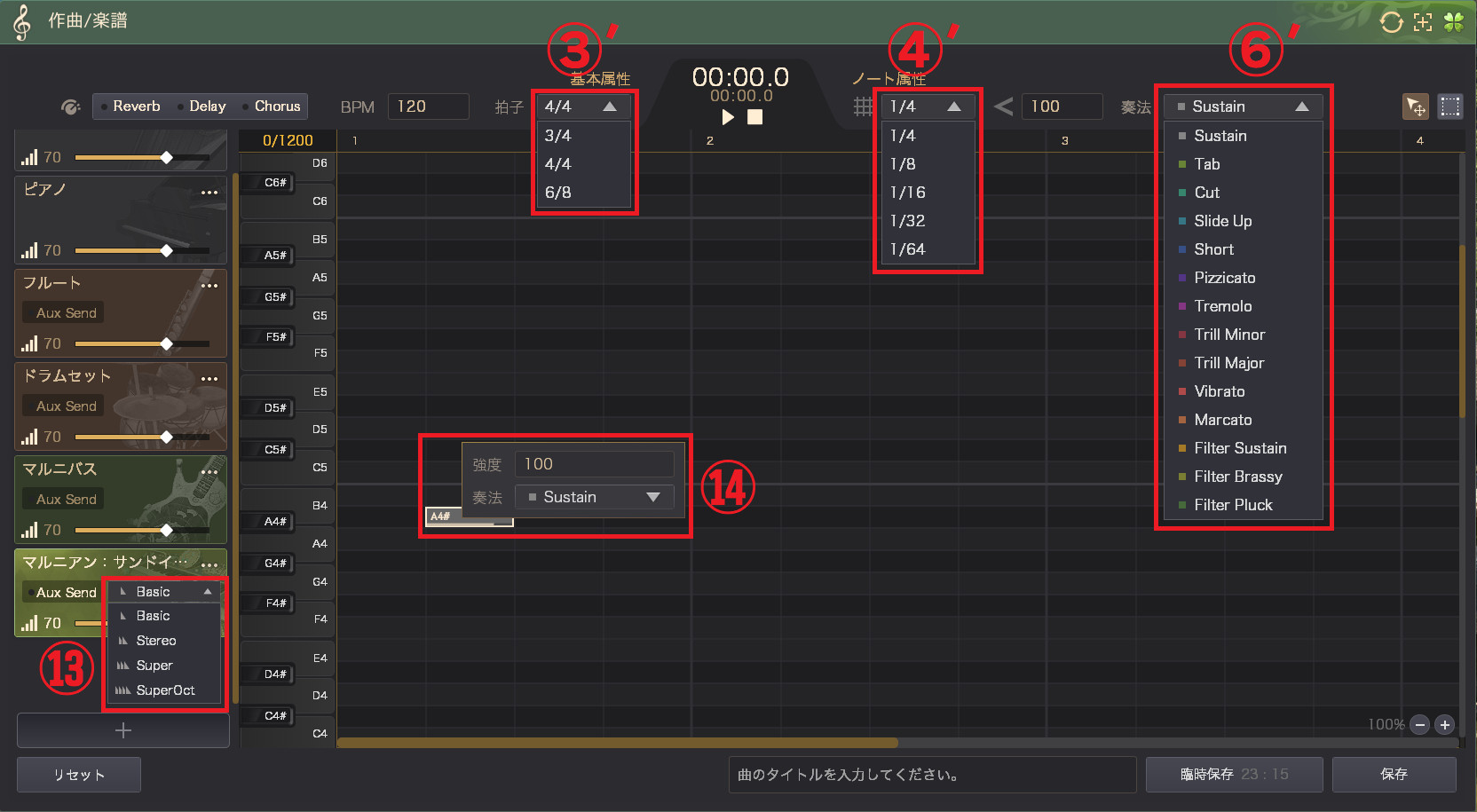1477x812 pixels.
Task: Click the green clover icon
Action: [x=1454, y=22]
